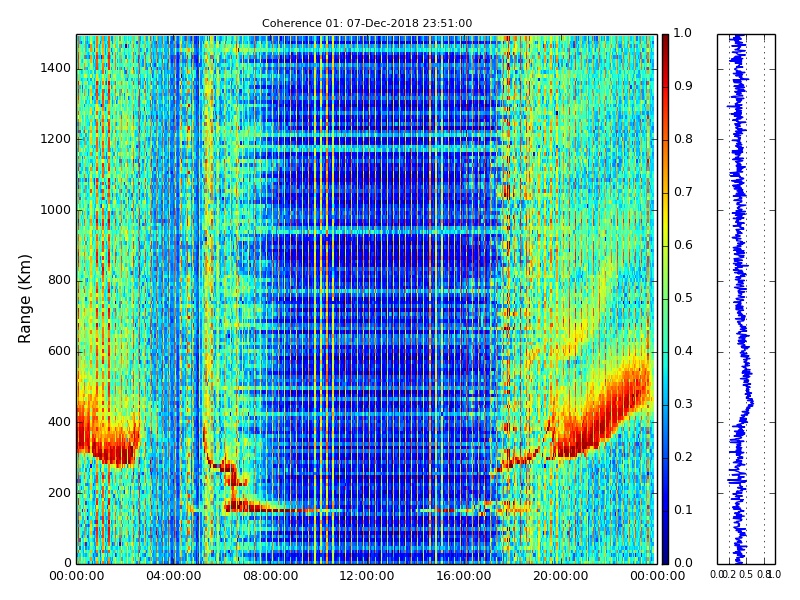The width and height of the screenshot is (800, 600).
Task: Click the colorbar 0.1 tick label
Action: [683, 510]
